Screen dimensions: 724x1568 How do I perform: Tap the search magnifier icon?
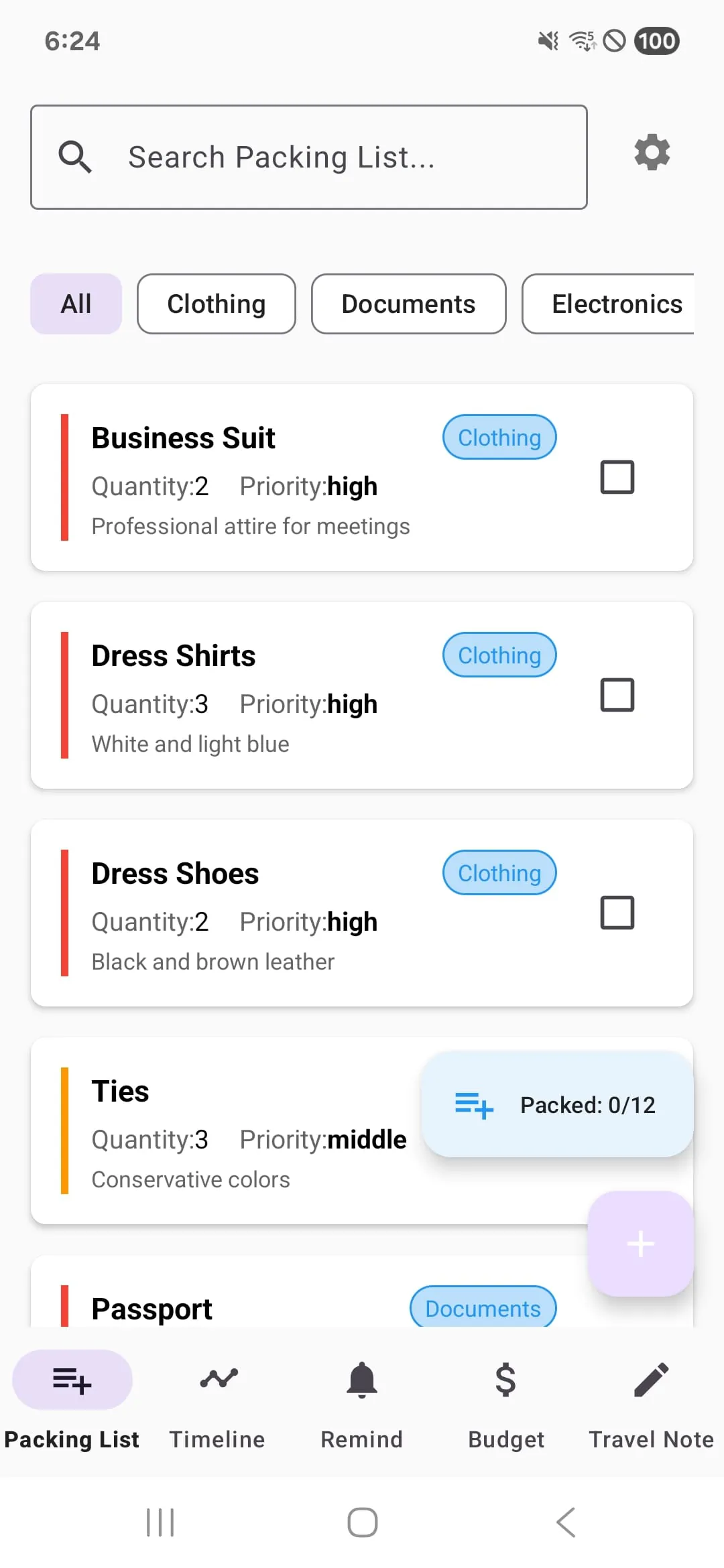click(75, 157)
